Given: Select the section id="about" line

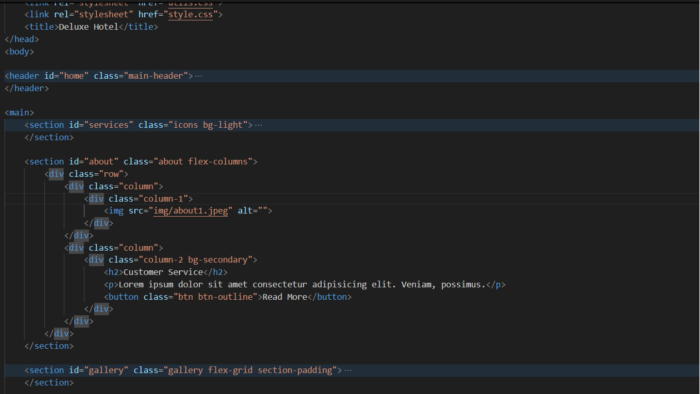Looking at the screenshot, I should pyautogui.click(x=141, y=162).
